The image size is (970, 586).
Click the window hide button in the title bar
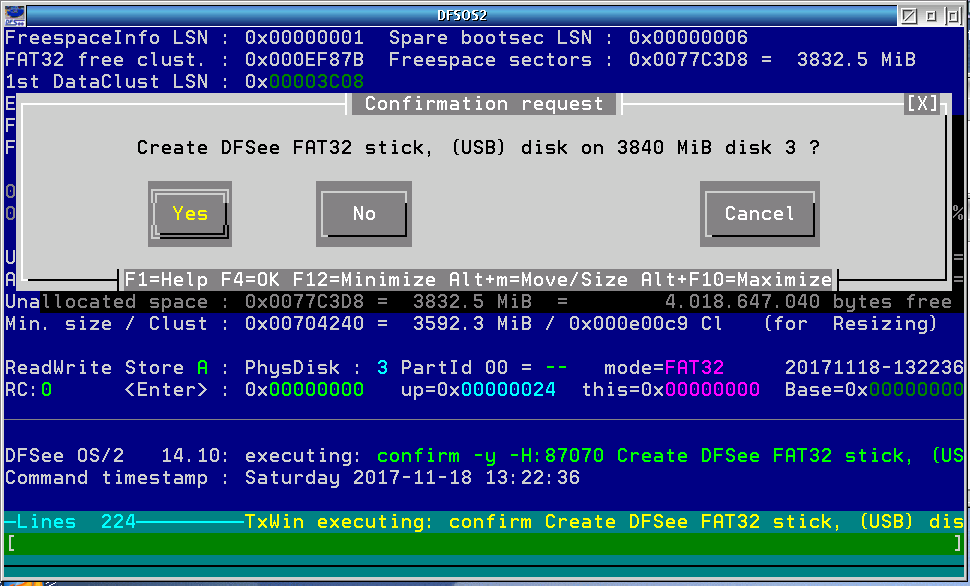[x=909, y=15]
